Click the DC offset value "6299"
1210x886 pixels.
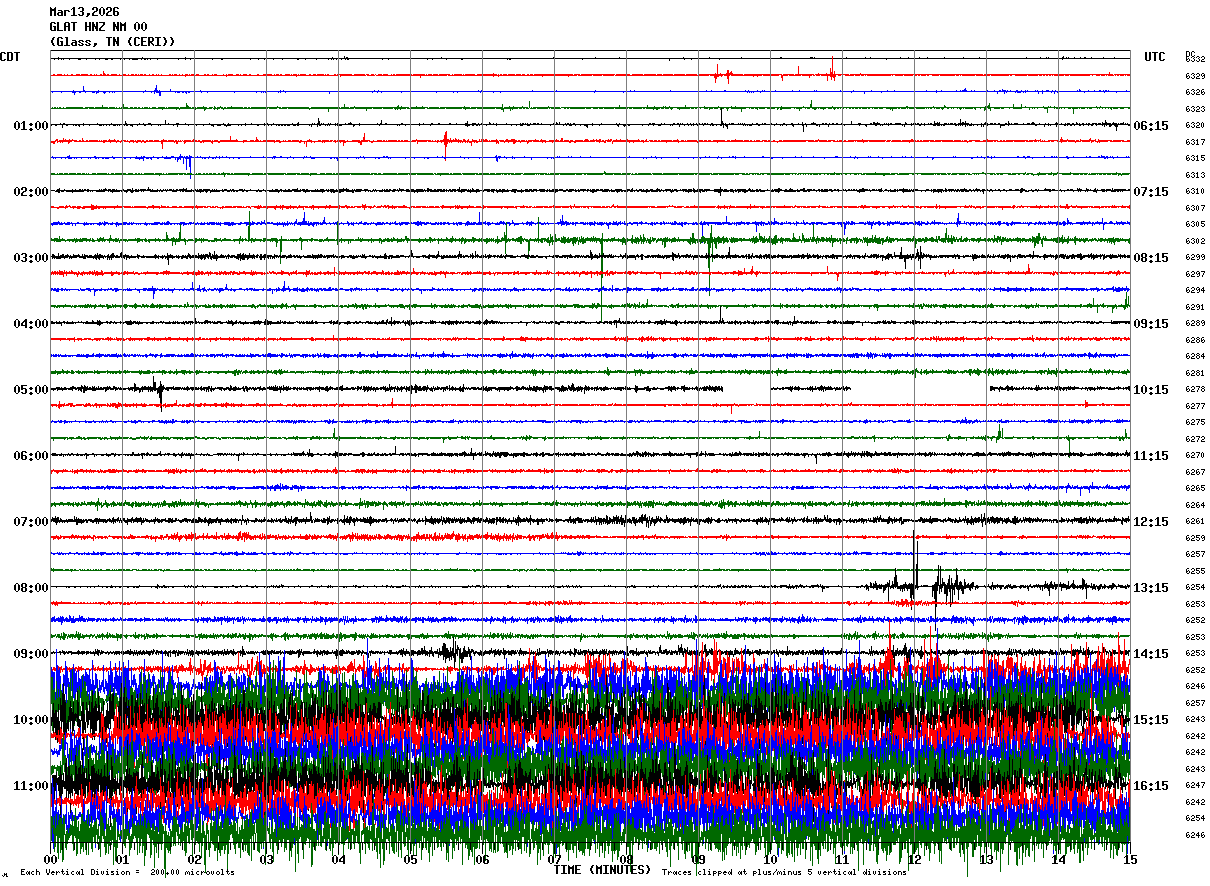(x=1195, y=257)
